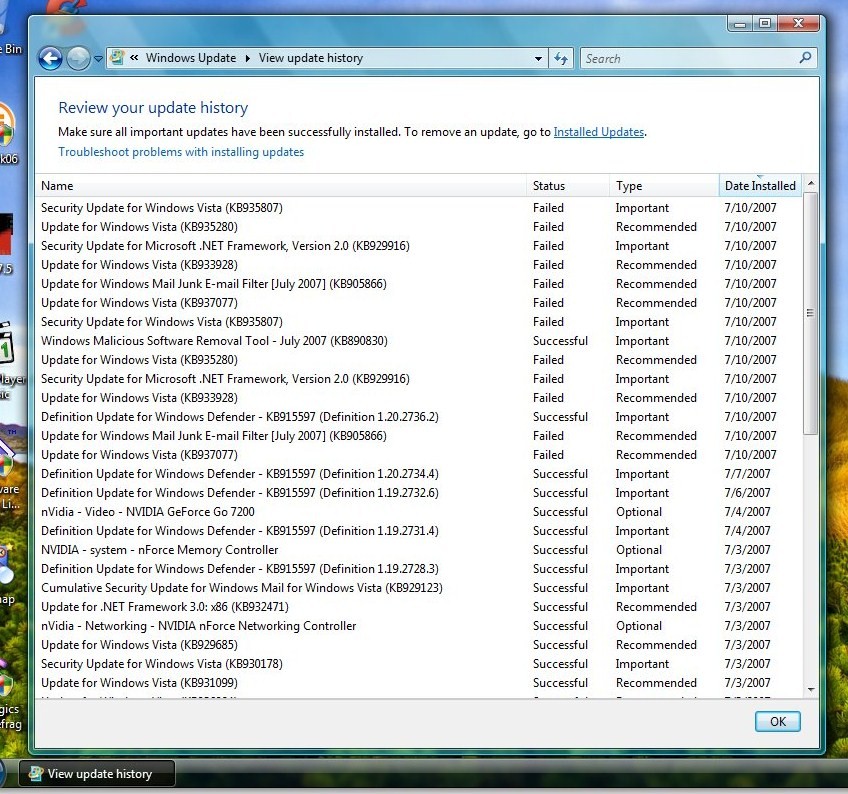Click the scrollbar up arrow
This screenshot has width=848, height=794.
811,184
